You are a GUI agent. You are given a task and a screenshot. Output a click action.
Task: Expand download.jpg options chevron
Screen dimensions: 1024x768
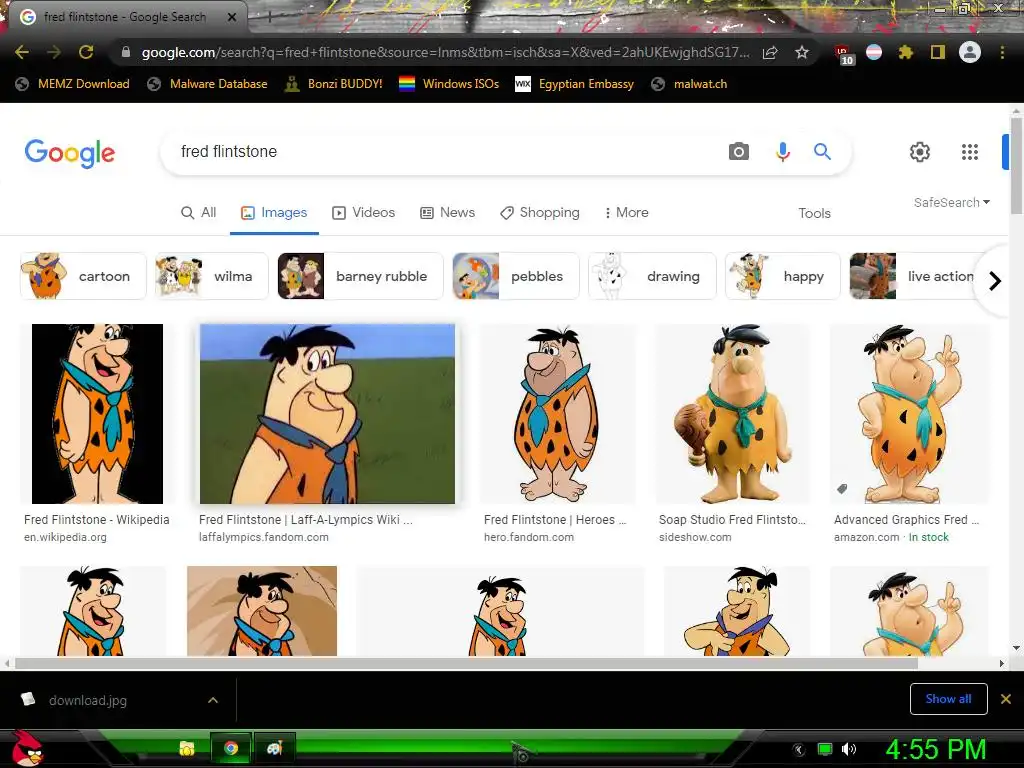coord(213,700)
